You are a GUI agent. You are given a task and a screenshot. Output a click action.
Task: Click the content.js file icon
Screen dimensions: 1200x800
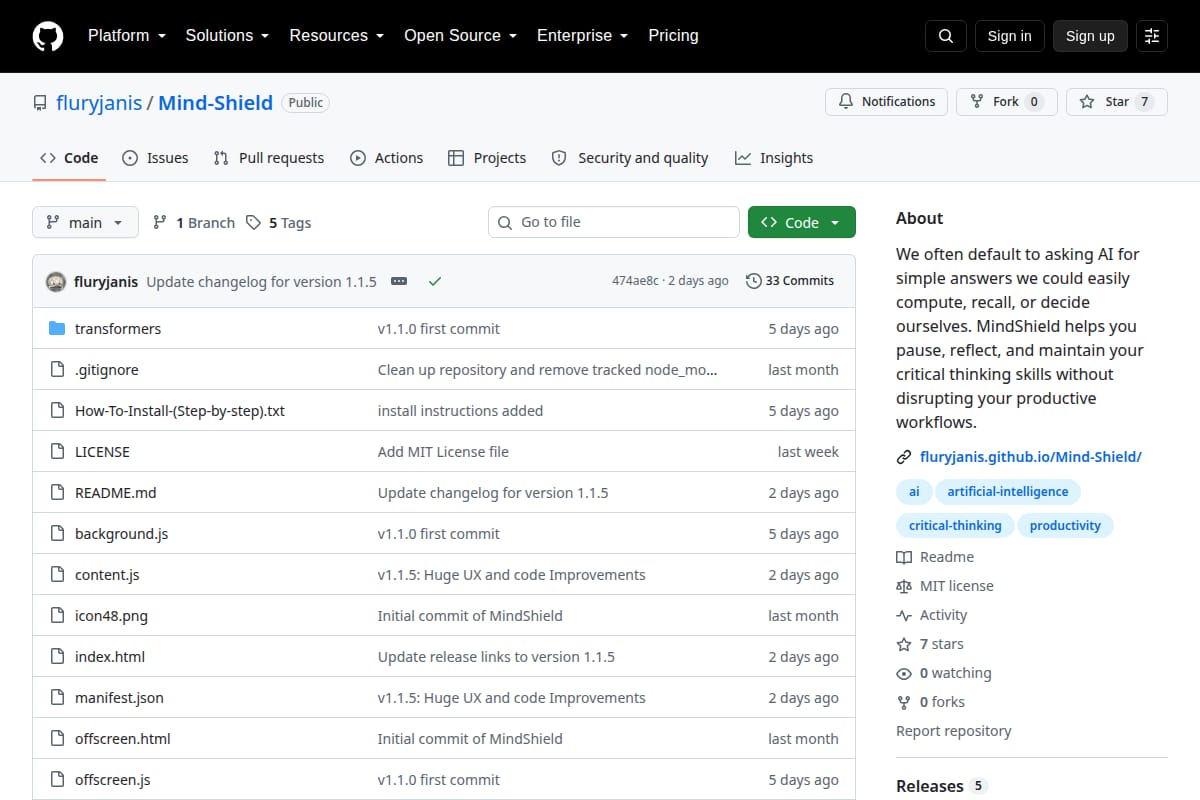point(57,574)
